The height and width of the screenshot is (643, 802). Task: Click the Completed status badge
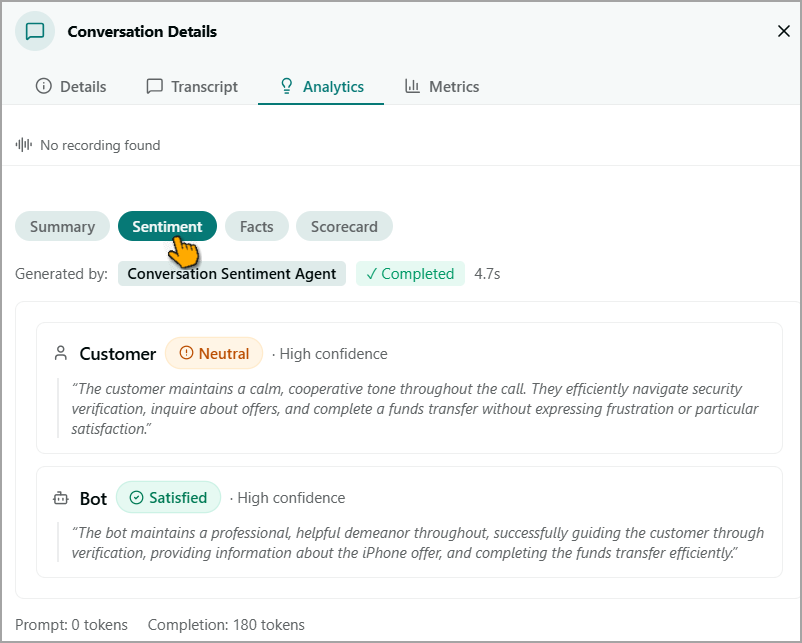click(x=410, y=274)
